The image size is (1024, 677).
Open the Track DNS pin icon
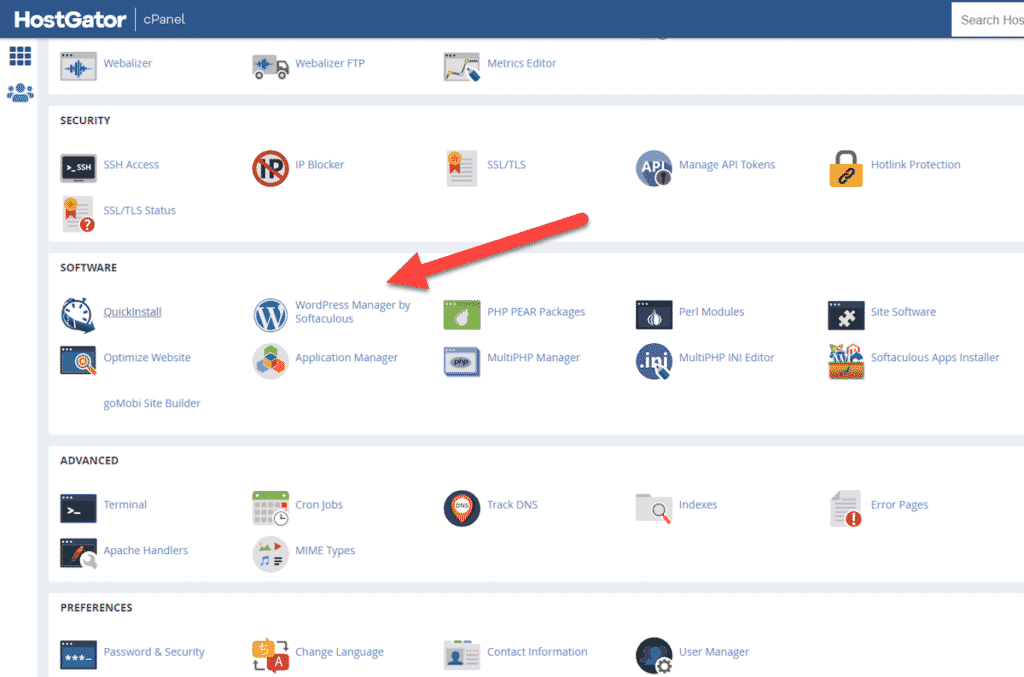pos(462,508)
